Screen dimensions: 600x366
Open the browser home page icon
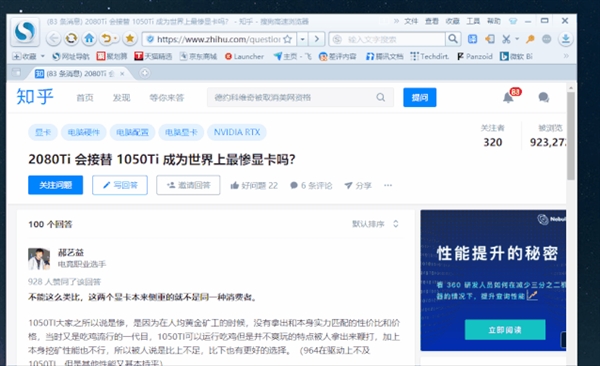(x=89, y=38)
